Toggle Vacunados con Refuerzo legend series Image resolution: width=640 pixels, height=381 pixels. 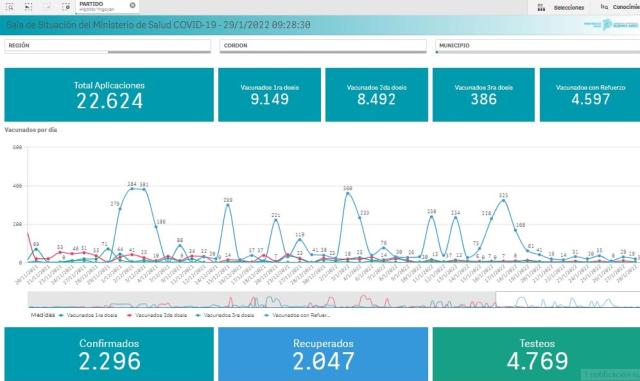[297, 315]
